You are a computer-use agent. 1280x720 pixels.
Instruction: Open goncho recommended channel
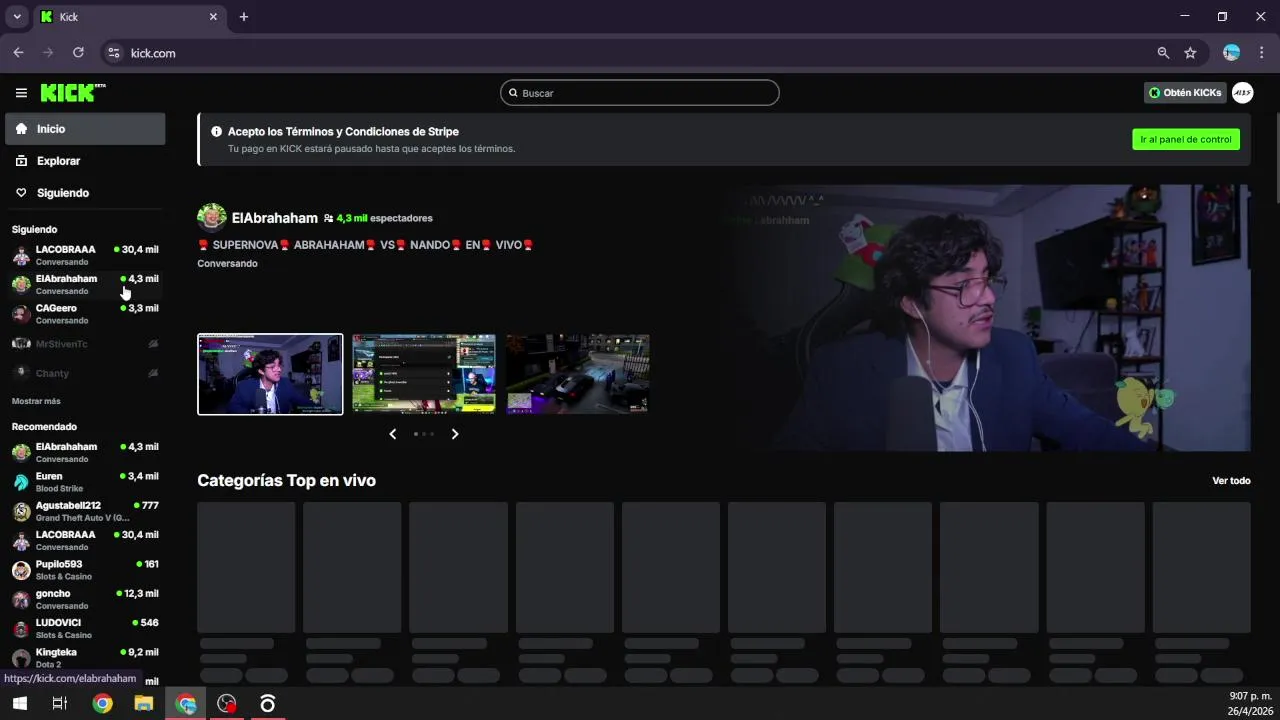coord(85,599)
